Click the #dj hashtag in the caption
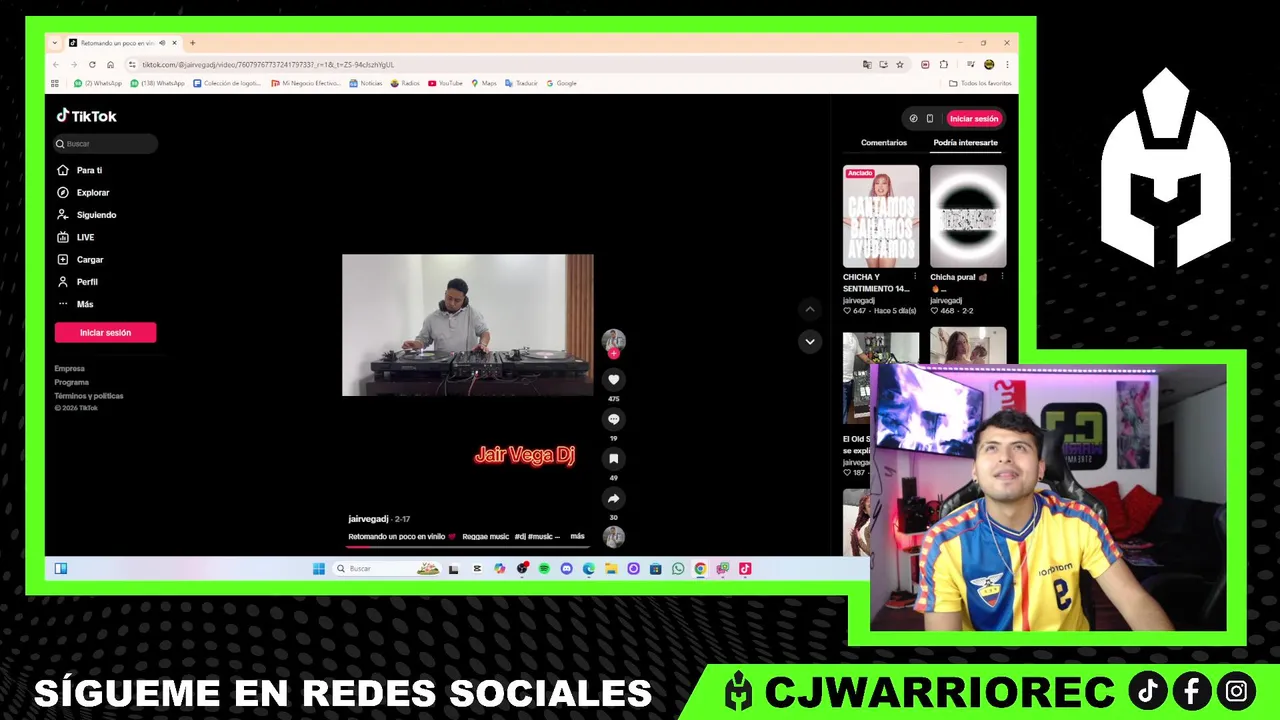The width and height of the screenshot is (1280, 720). click(520, 537)
